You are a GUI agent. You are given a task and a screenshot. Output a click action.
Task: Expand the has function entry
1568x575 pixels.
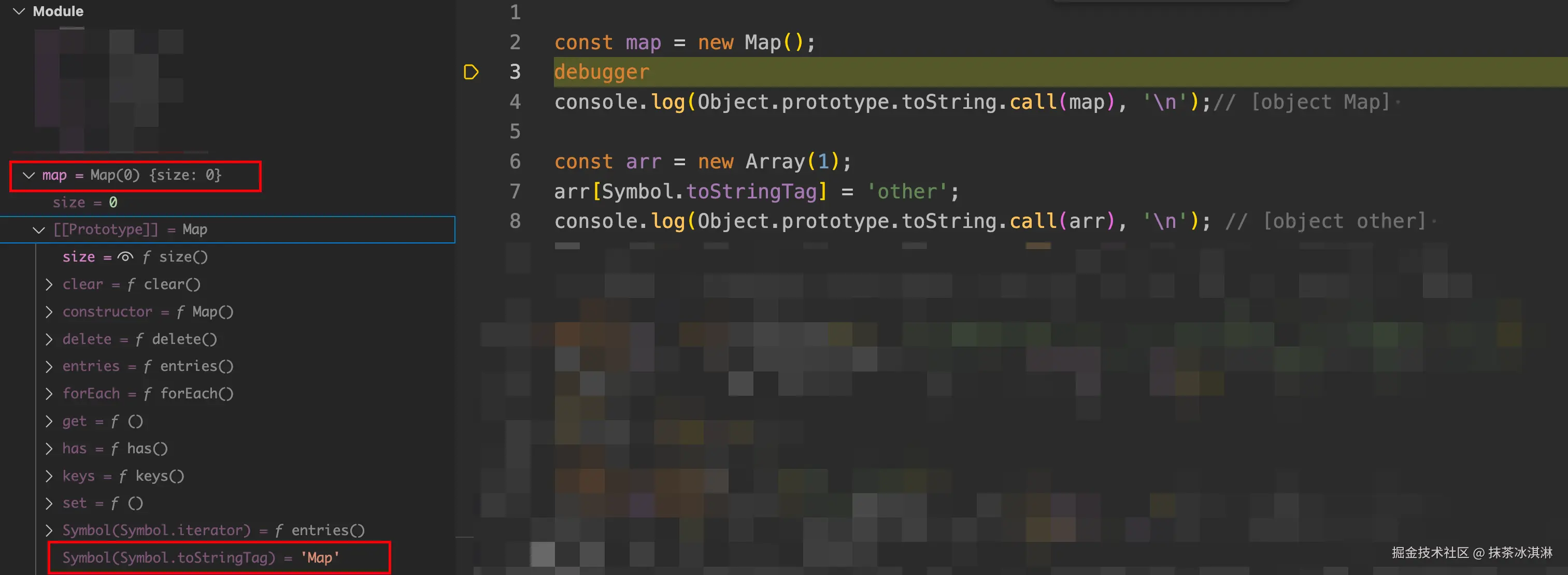tap(49, 449)
